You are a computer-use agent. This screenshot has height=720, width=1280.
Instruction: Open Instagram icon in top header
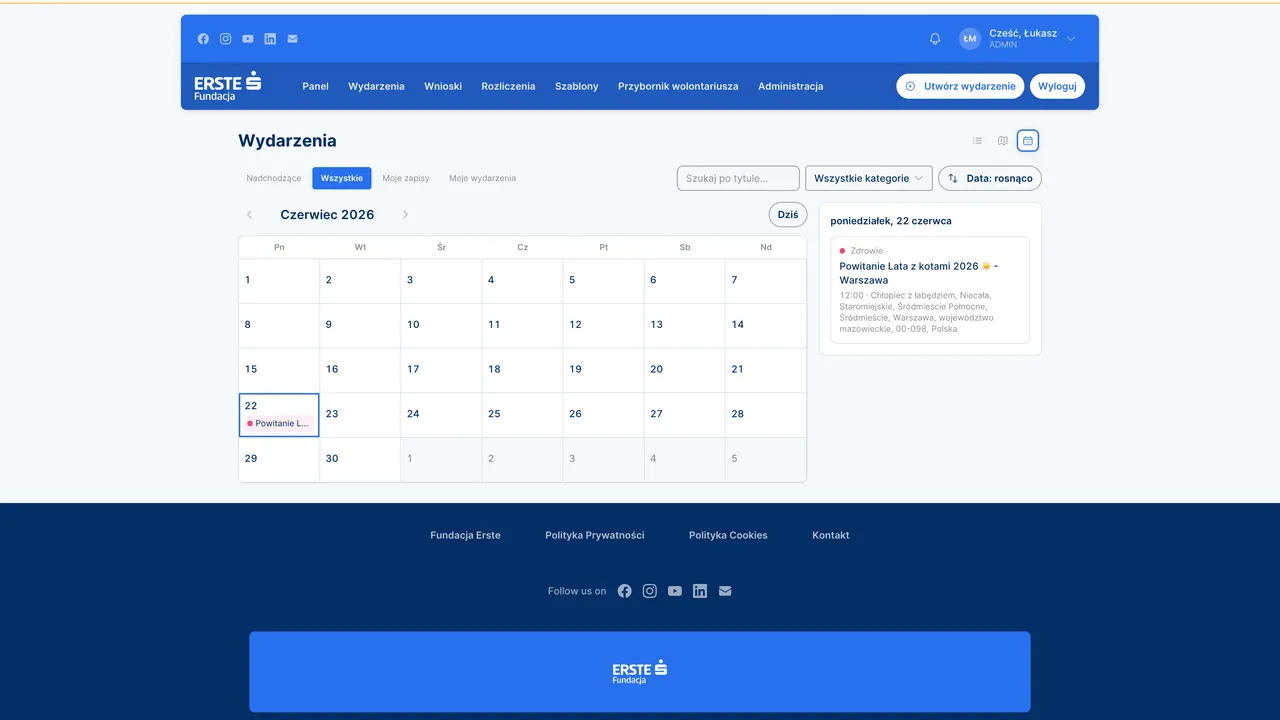226,39
